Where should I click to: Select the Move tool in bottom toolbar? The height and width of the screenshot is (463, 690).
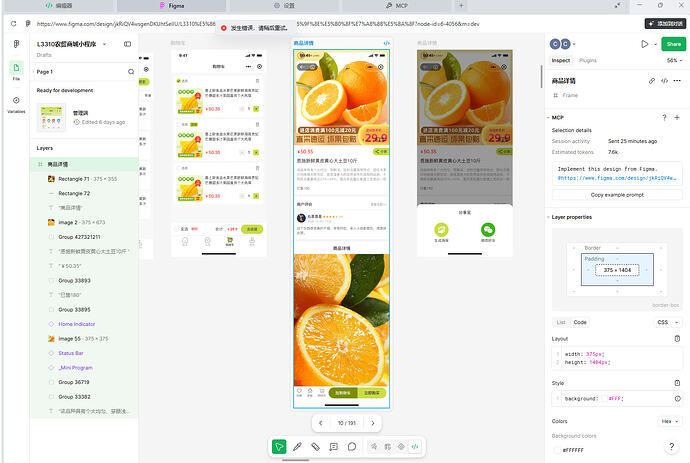click(279, 447)
